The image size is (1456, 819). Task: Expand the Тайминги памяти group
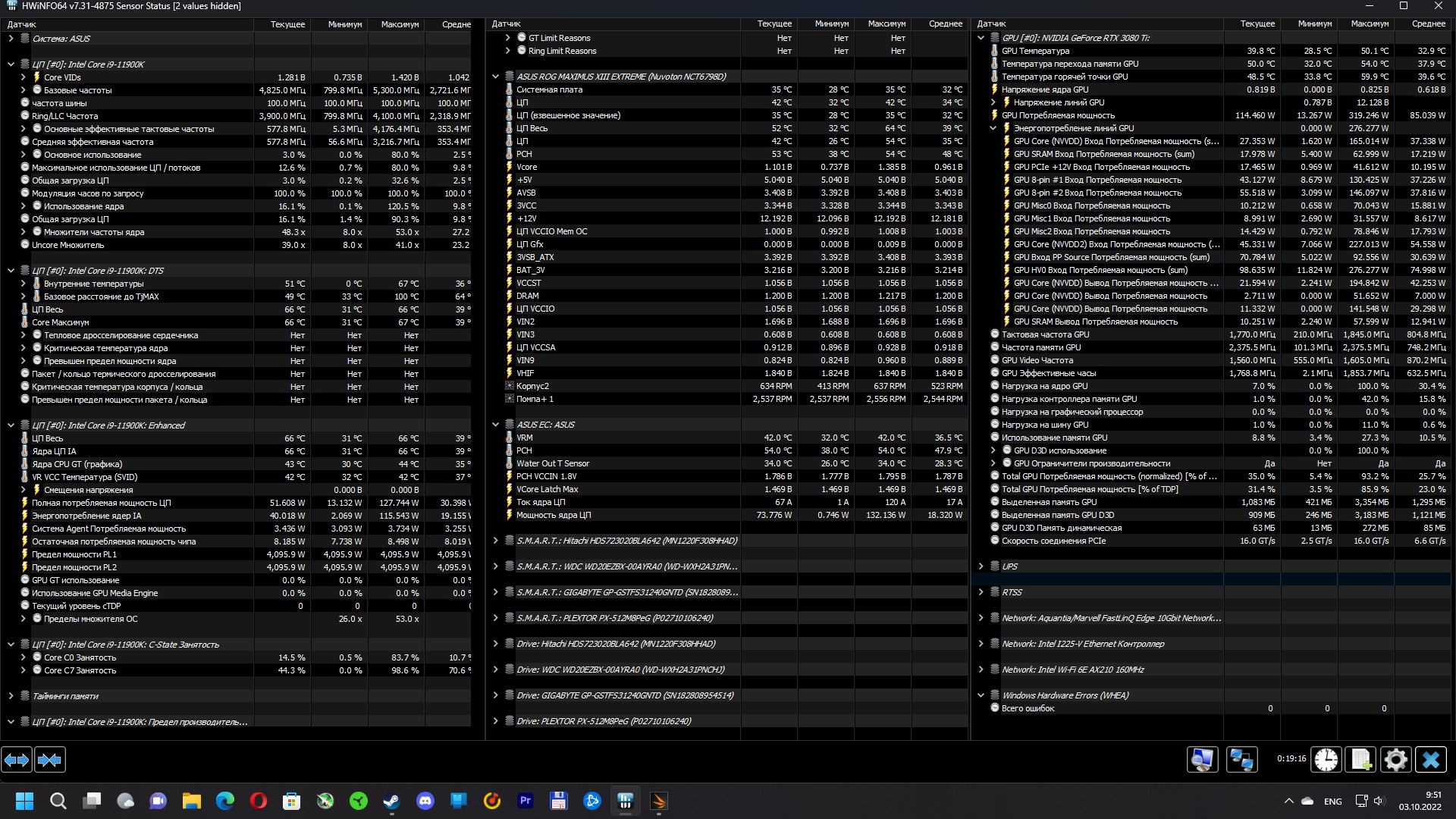(x=11, y=696)
